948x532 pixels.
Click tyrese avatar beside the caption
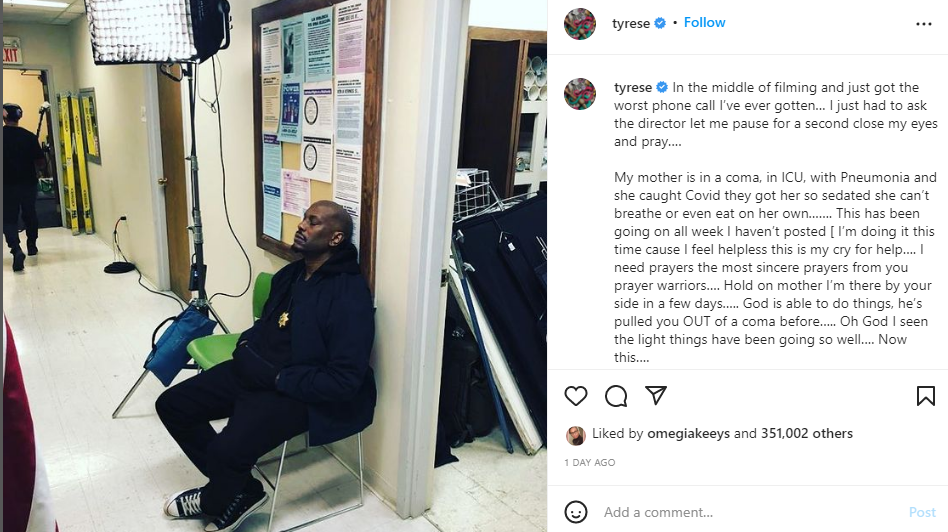pyautogui.click(x=580, y=94)
